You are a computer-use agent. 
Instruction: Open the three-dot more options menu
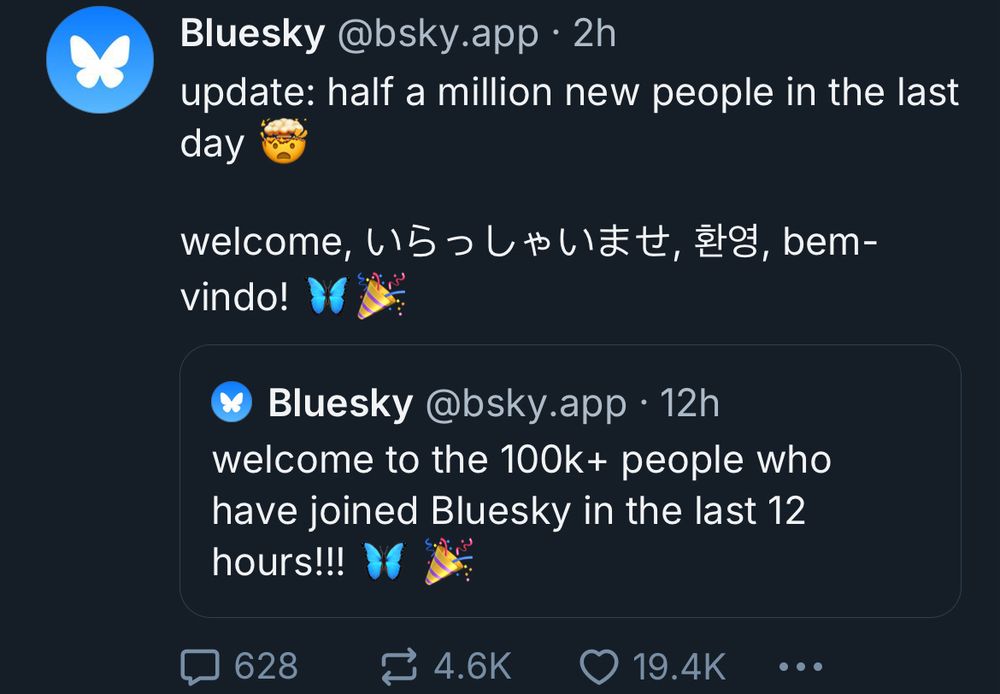[800, 665]
